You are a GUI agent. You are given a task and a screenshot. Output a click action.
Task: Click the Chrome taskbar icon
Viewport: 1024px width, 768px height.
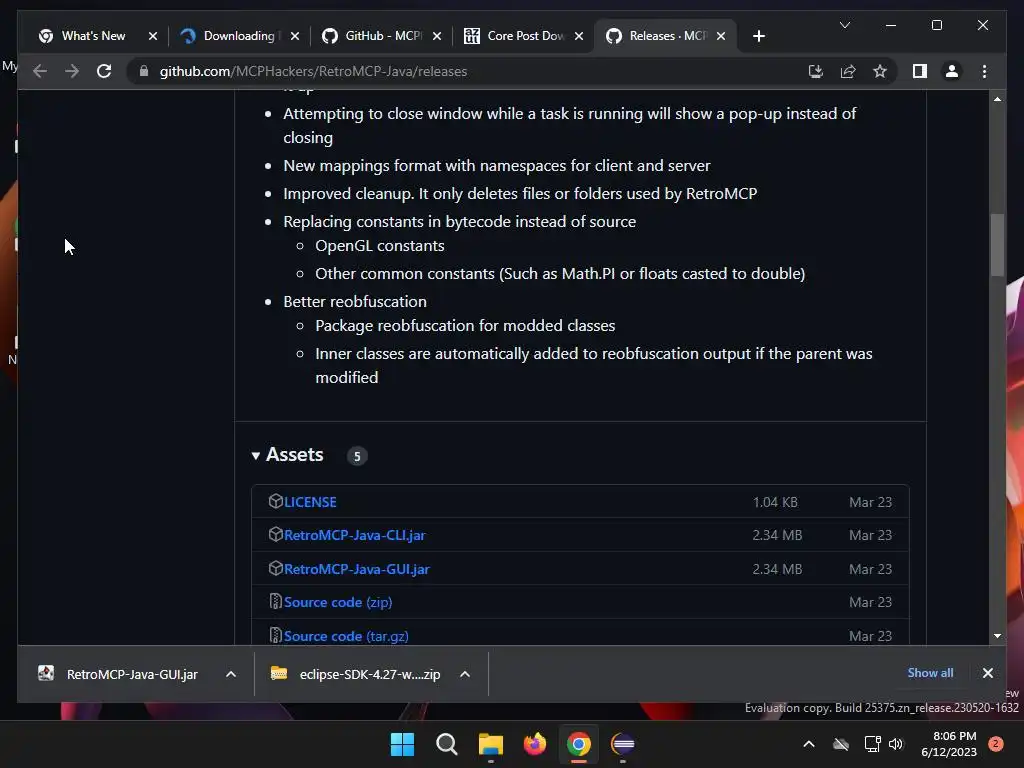pos(579,744)
